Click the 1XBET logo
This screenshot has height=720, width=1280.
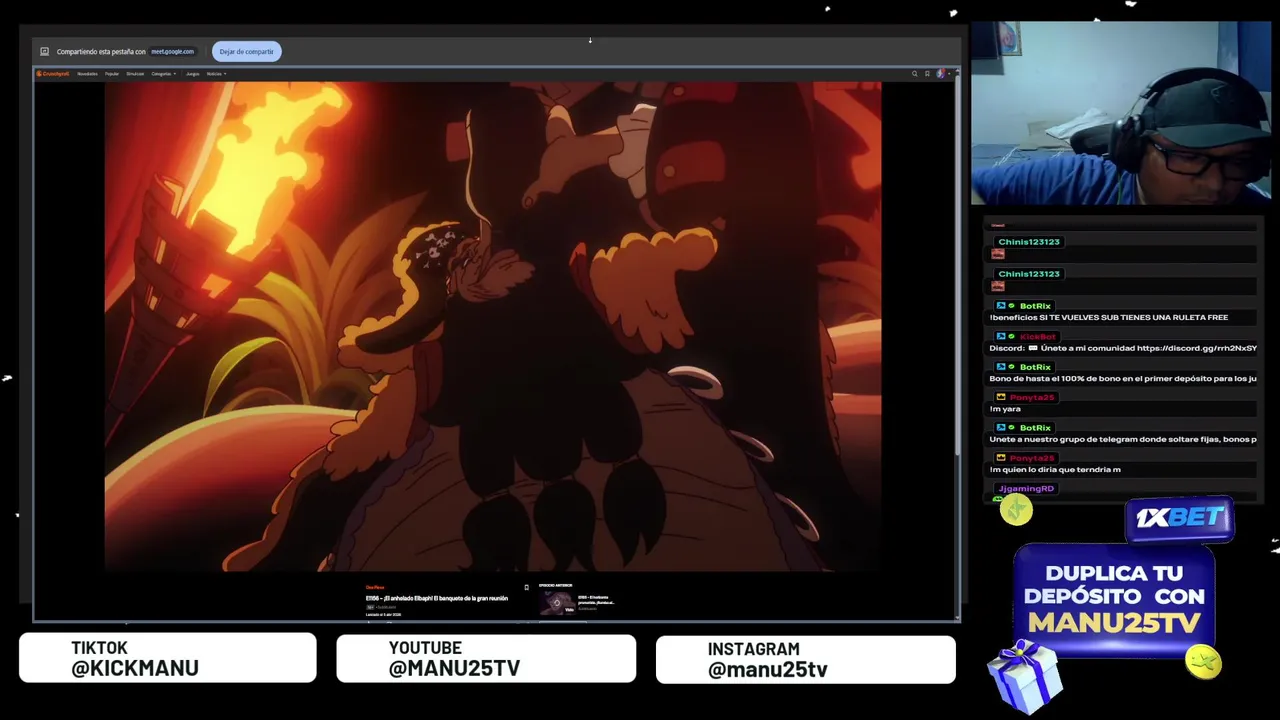(x=1180, y=518)
